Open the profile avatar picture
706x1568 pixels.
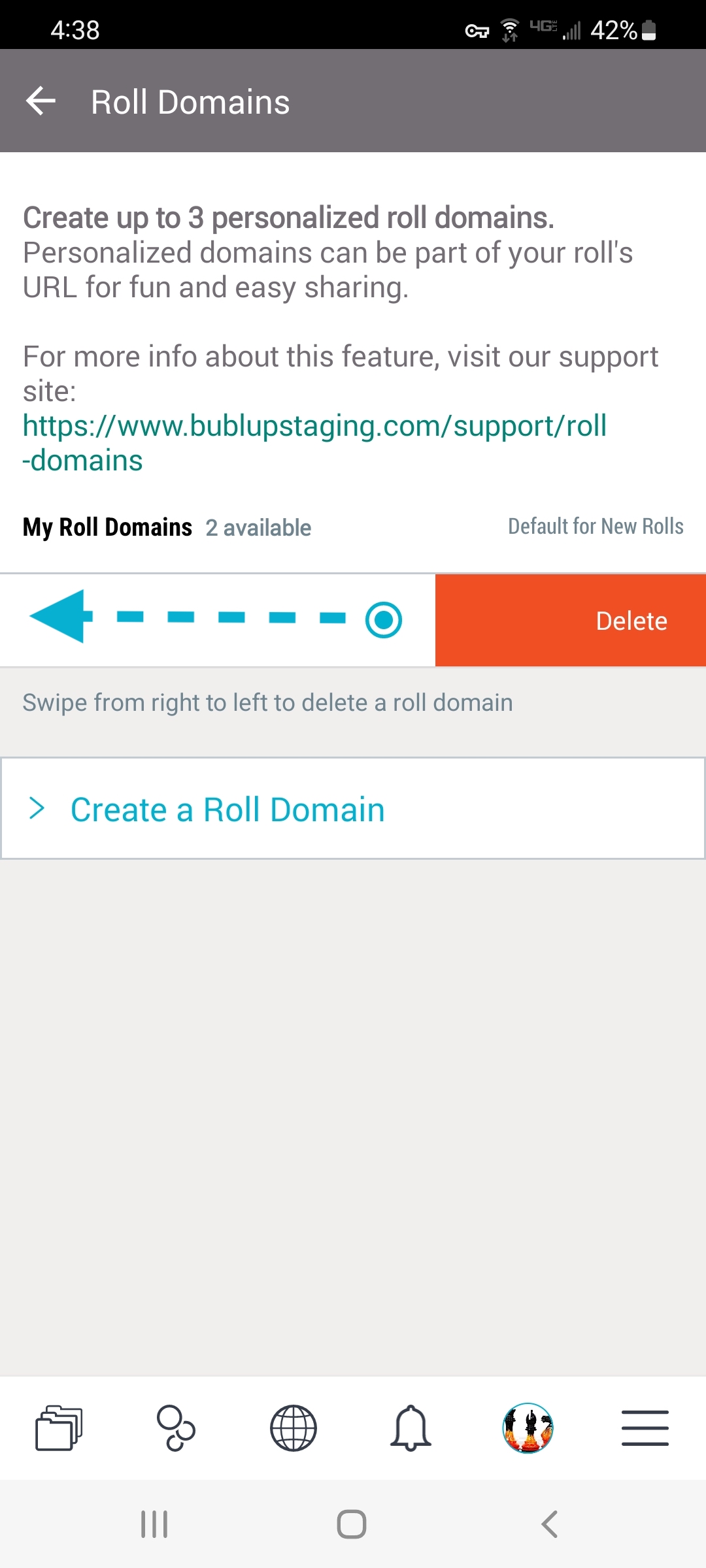click(528, 1428)
